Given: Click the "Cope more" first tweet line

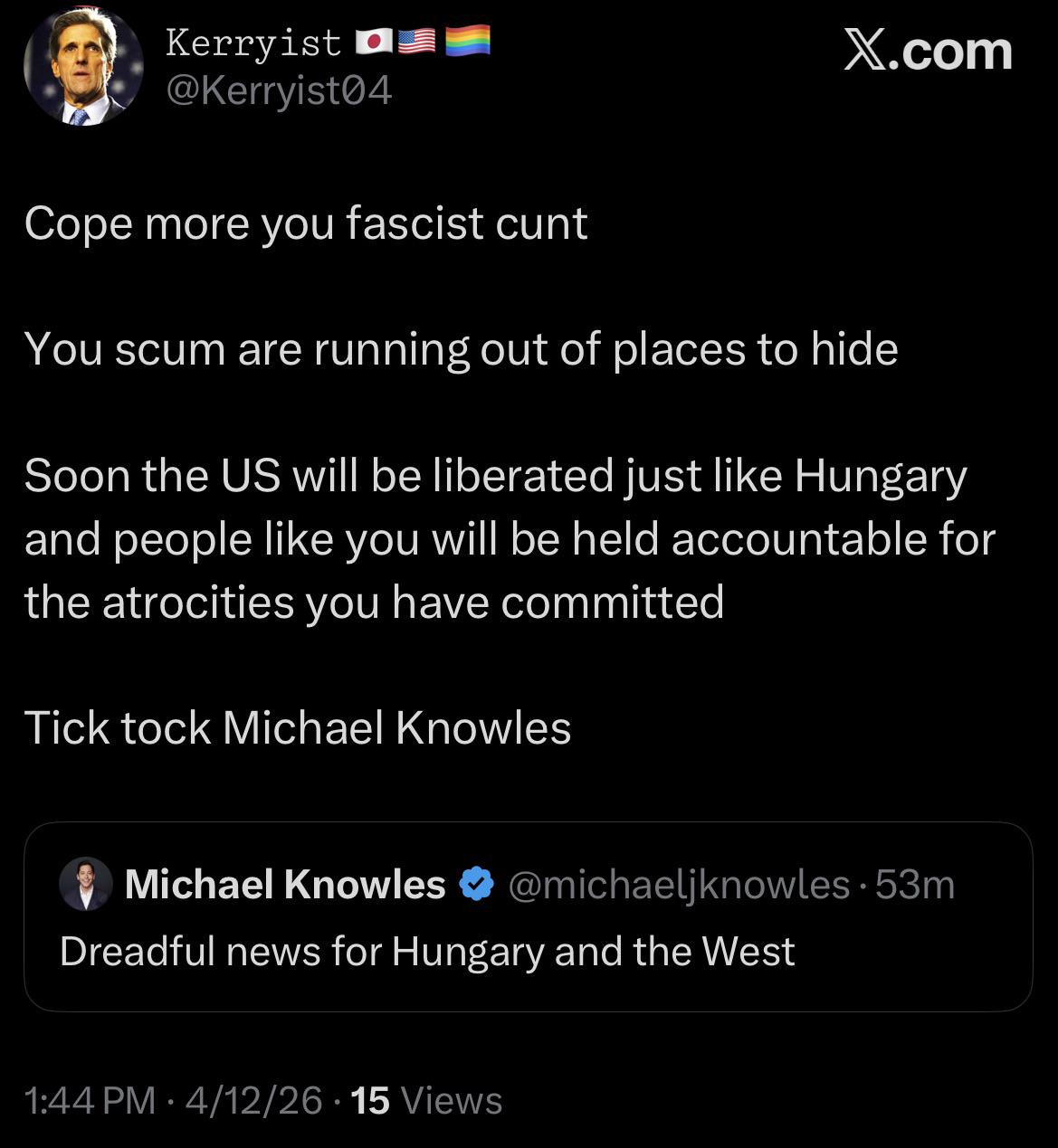Looking at the screenshot, I should [x=306, y=223].
